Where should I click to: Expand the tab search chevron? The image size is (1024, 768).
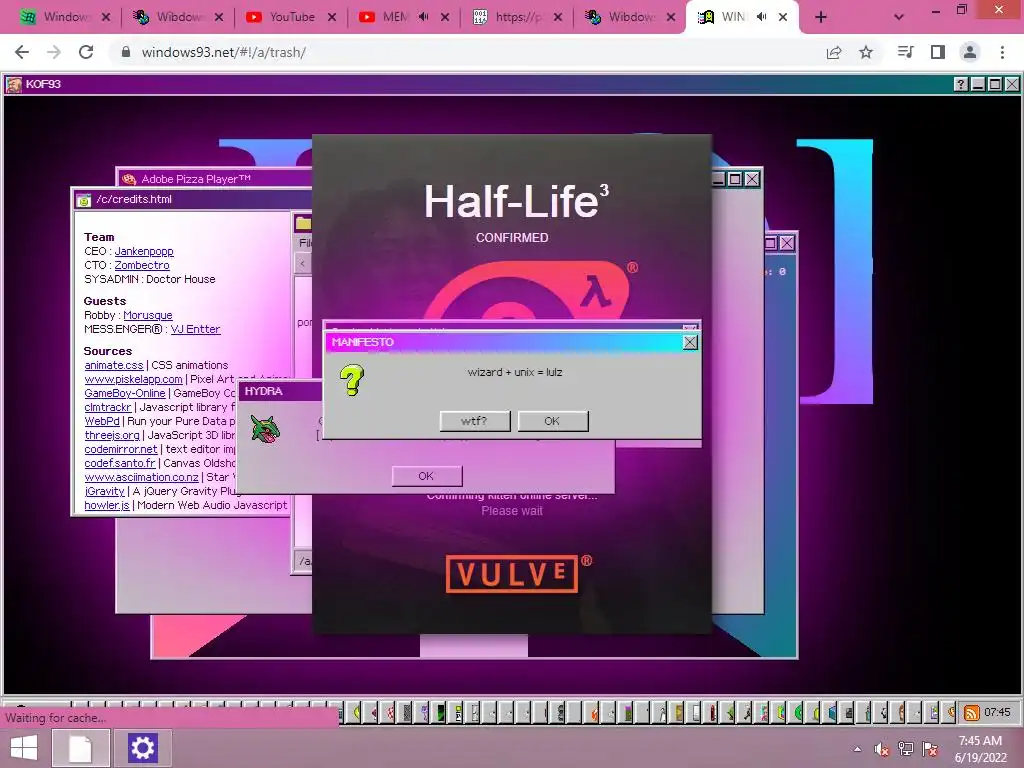click(899, 18)
